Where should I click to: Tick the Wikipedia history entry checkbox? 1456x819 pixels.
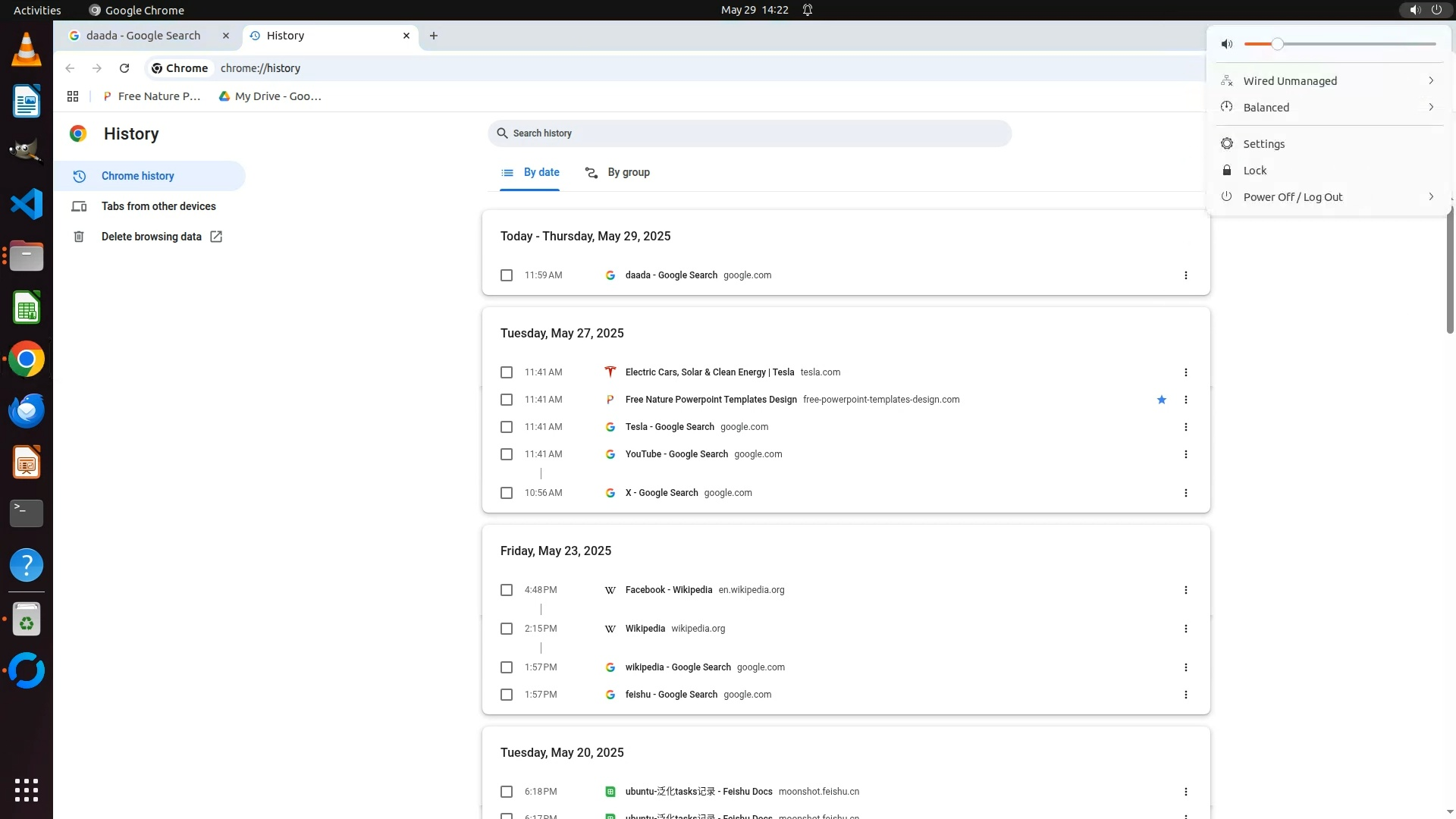(507, 629)
